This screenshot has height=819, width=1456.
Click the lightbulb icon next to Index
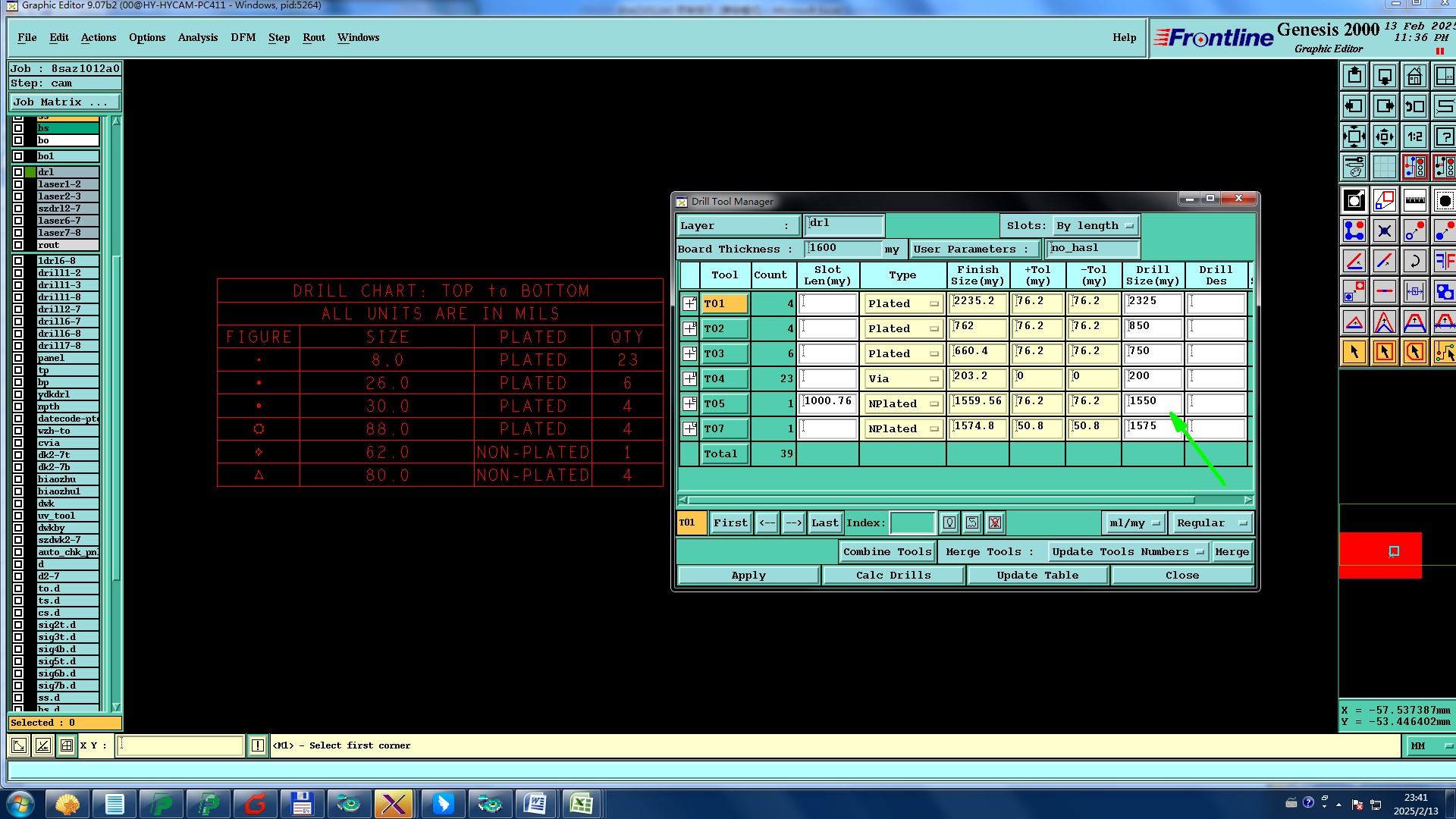(x=949, y=522)
